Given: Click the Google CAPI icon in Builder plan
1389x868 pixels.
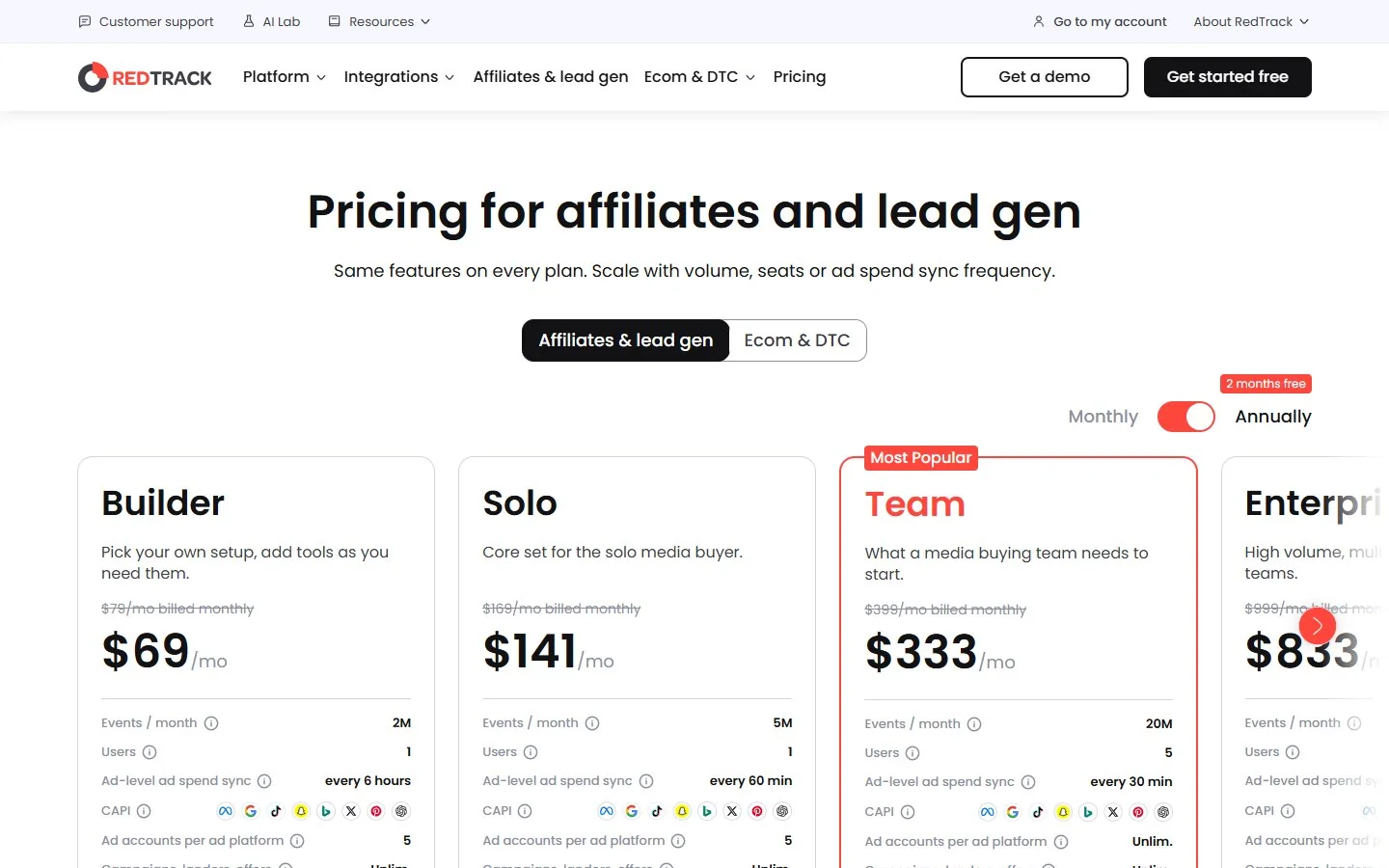Looking at the screenshot, I should [x=251, y=811].
